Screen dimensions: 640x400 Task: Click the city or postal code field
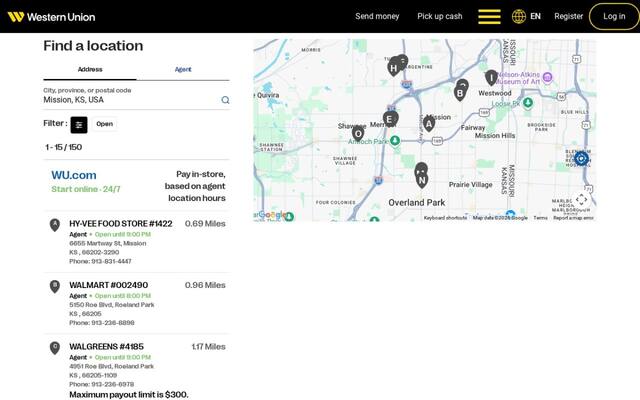click(x=131, y=100)
